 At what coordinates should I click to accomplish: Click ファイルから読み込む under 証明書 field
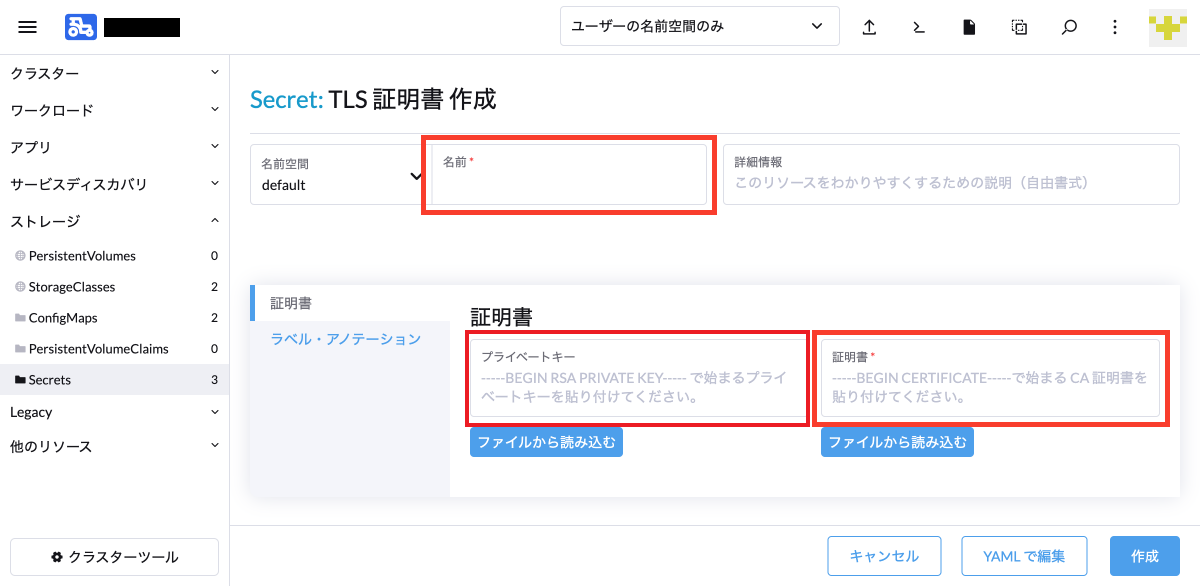pos(897,442)
